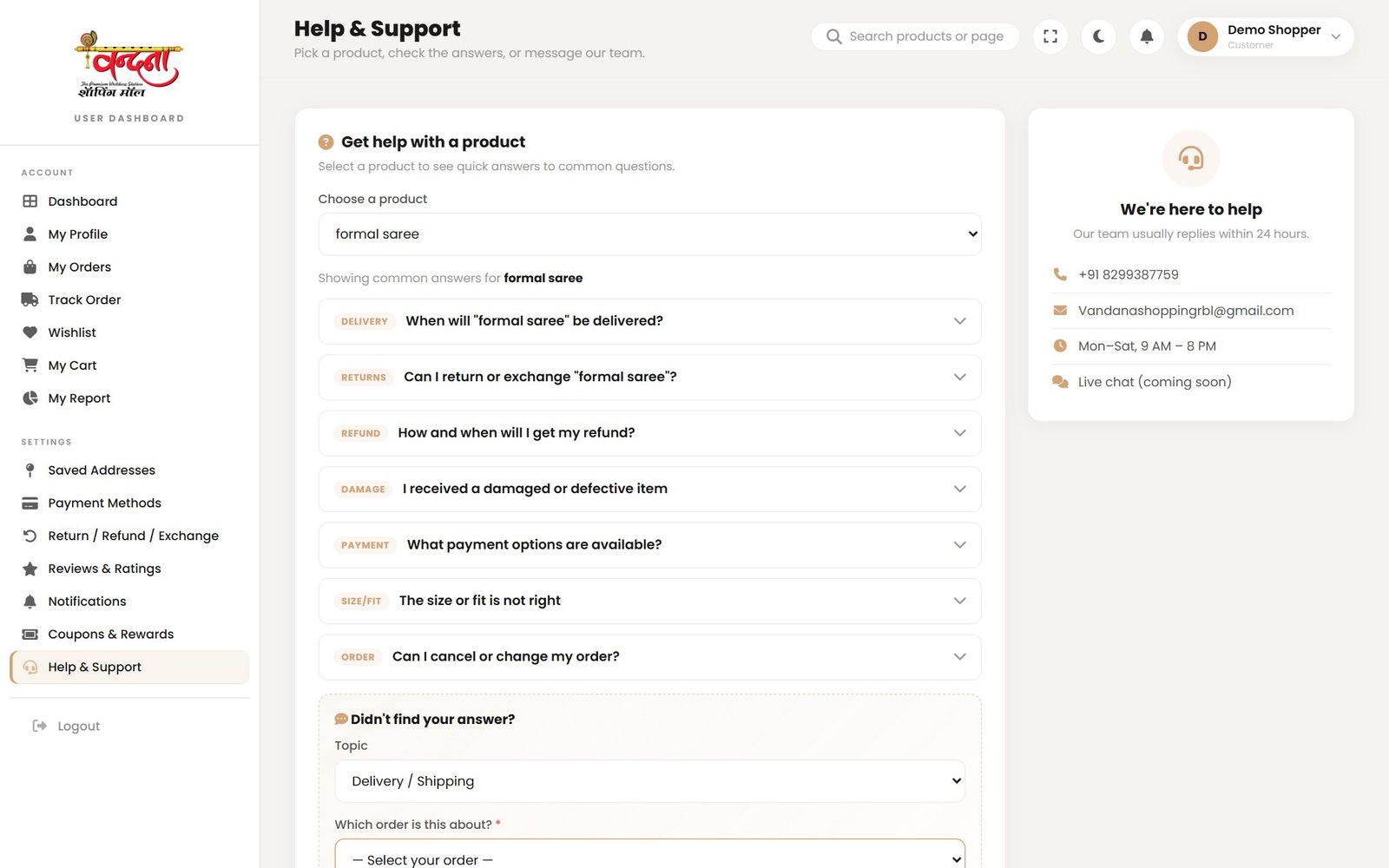The height and width of the screenshot is (868, 1389).
Task: Open My Cart from sidebar
Action: pos(129,365)
